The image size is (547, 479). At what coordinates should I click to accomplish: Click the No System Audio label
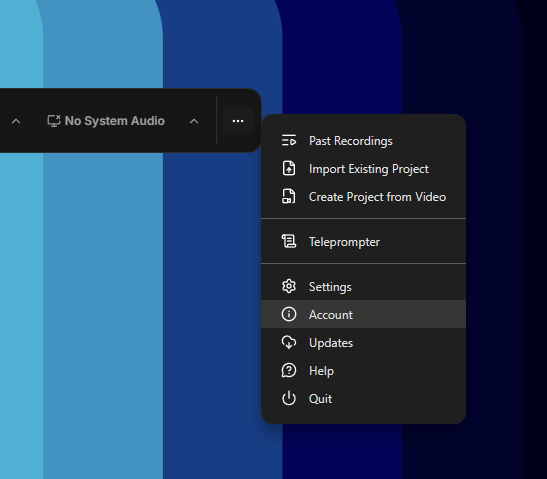[115, 121]
